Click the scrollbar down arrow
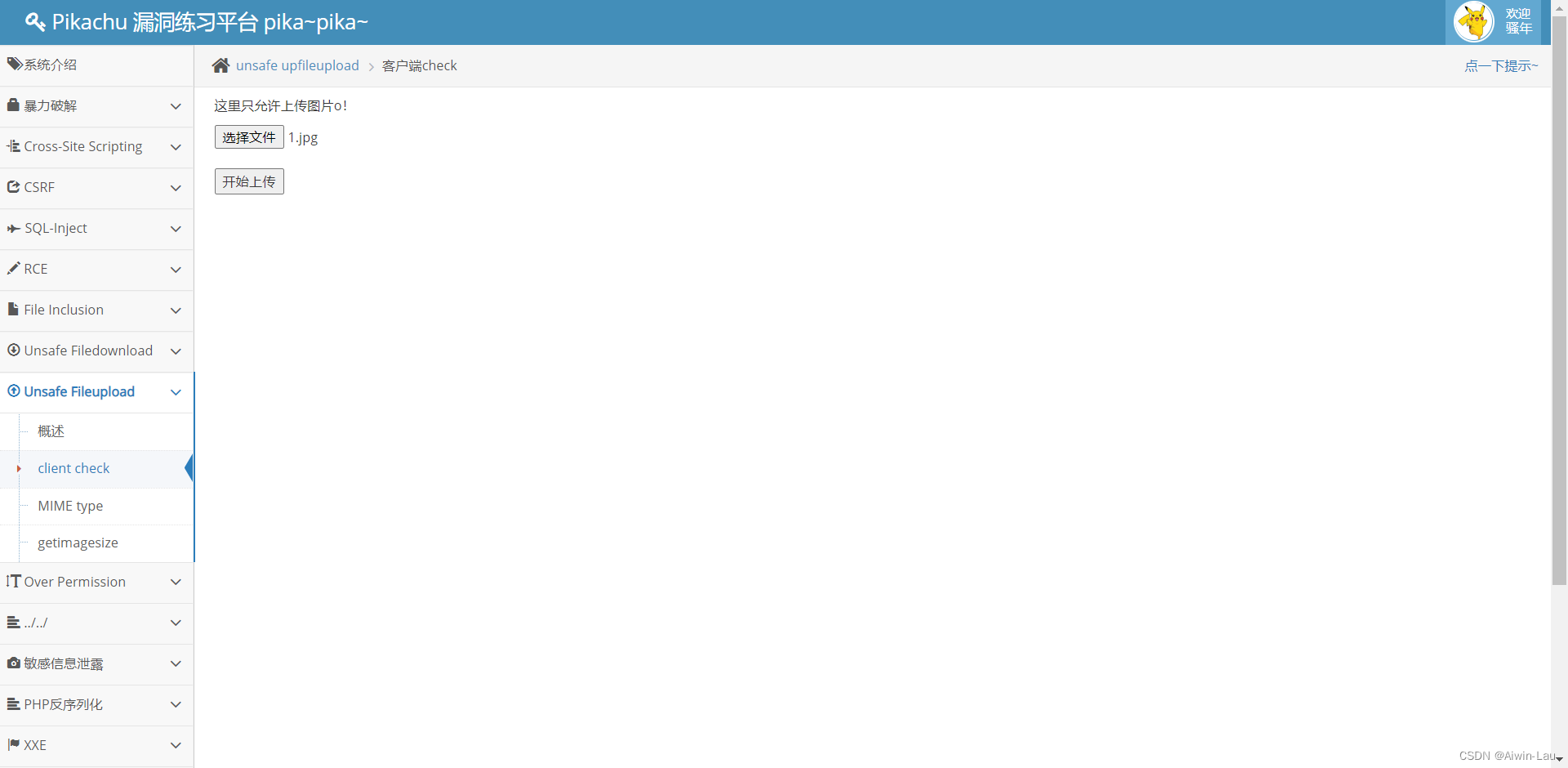 coord(1559,760)
